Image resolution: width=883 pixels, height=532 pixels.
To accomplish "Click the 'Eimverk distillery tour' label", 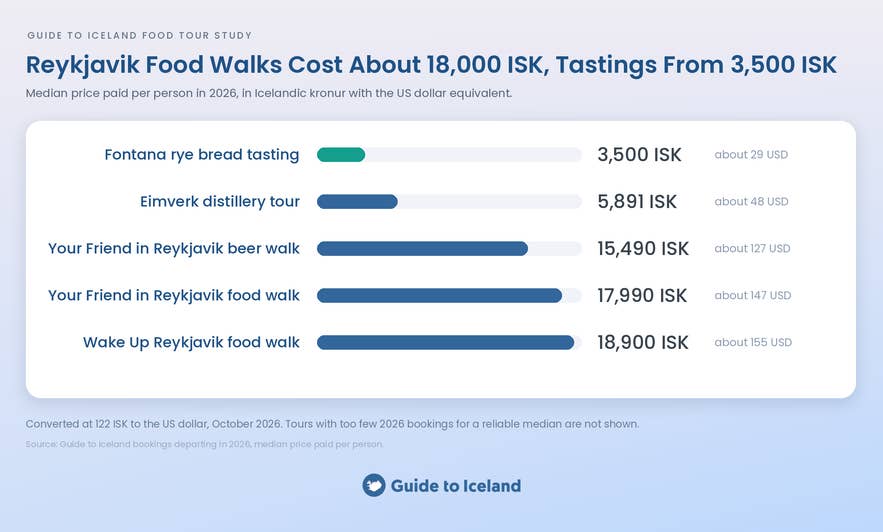I will tap(220, 202).
